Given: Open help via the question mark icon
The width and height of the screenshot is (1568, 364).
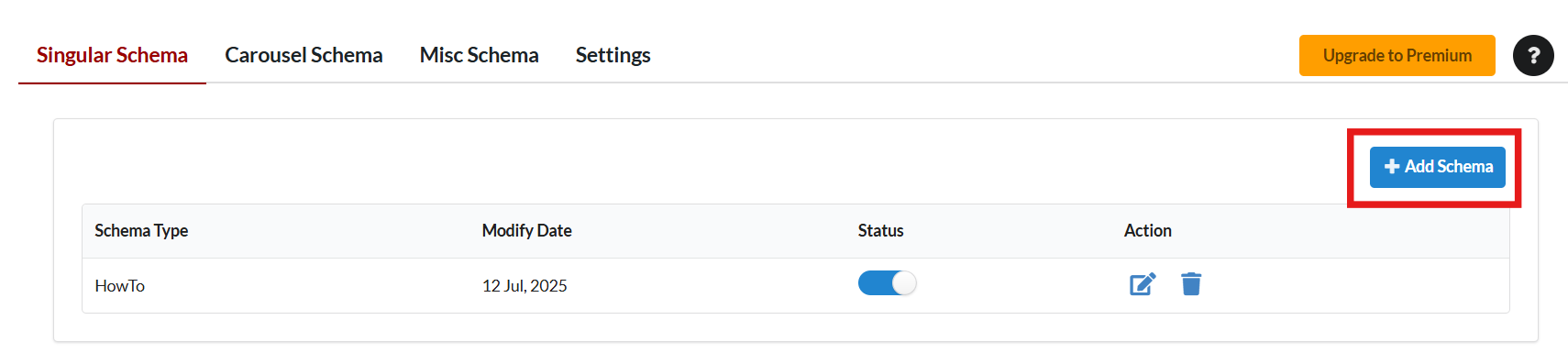Looking at the screenshot, I should pyautogui.click(x=1533, y=55).
